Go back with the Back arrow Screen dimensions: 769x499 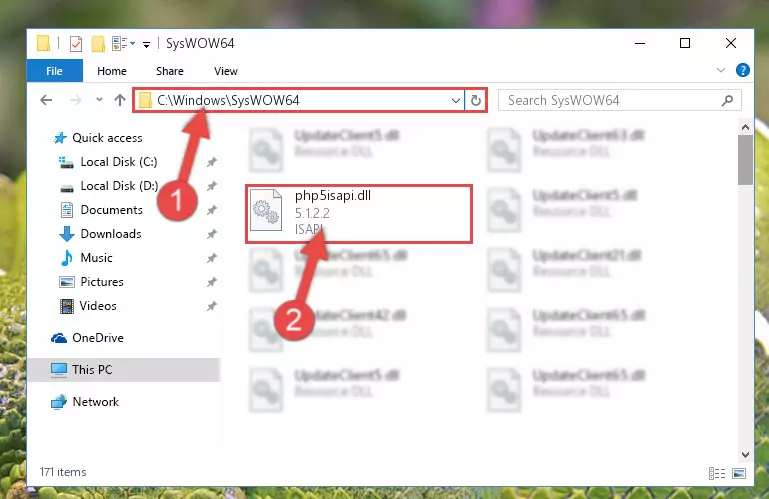pyautogui.click(x=46, y=100)
